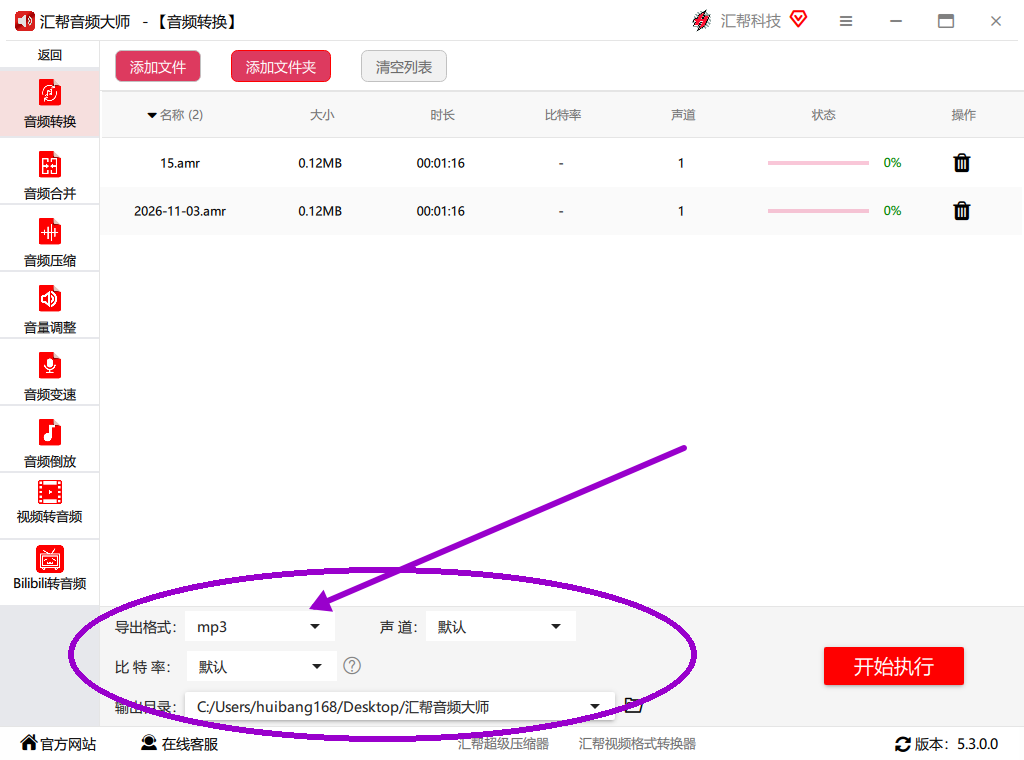This screenshot has width=1024, height=760.
Task: Open the 音频变速 speed change tool
Action: pos(50,377)
